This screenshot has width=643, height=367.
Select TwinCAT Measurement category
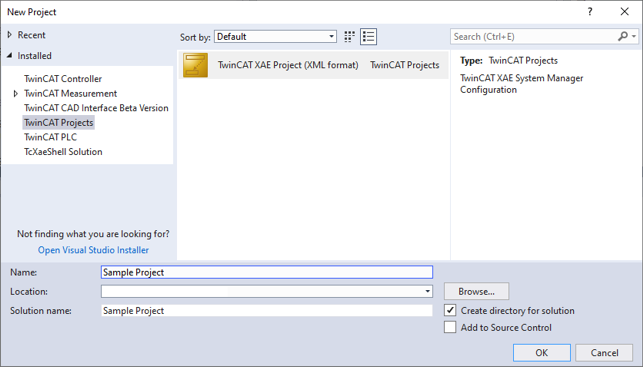70,93
